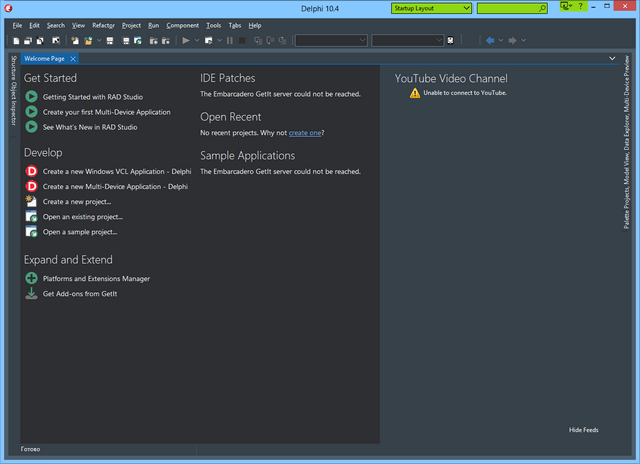Click the "create one" link under Open Recent
Image resolution: width=640 pixels, height=464 pixels.
pyautogui.click(x=306, y=132)
